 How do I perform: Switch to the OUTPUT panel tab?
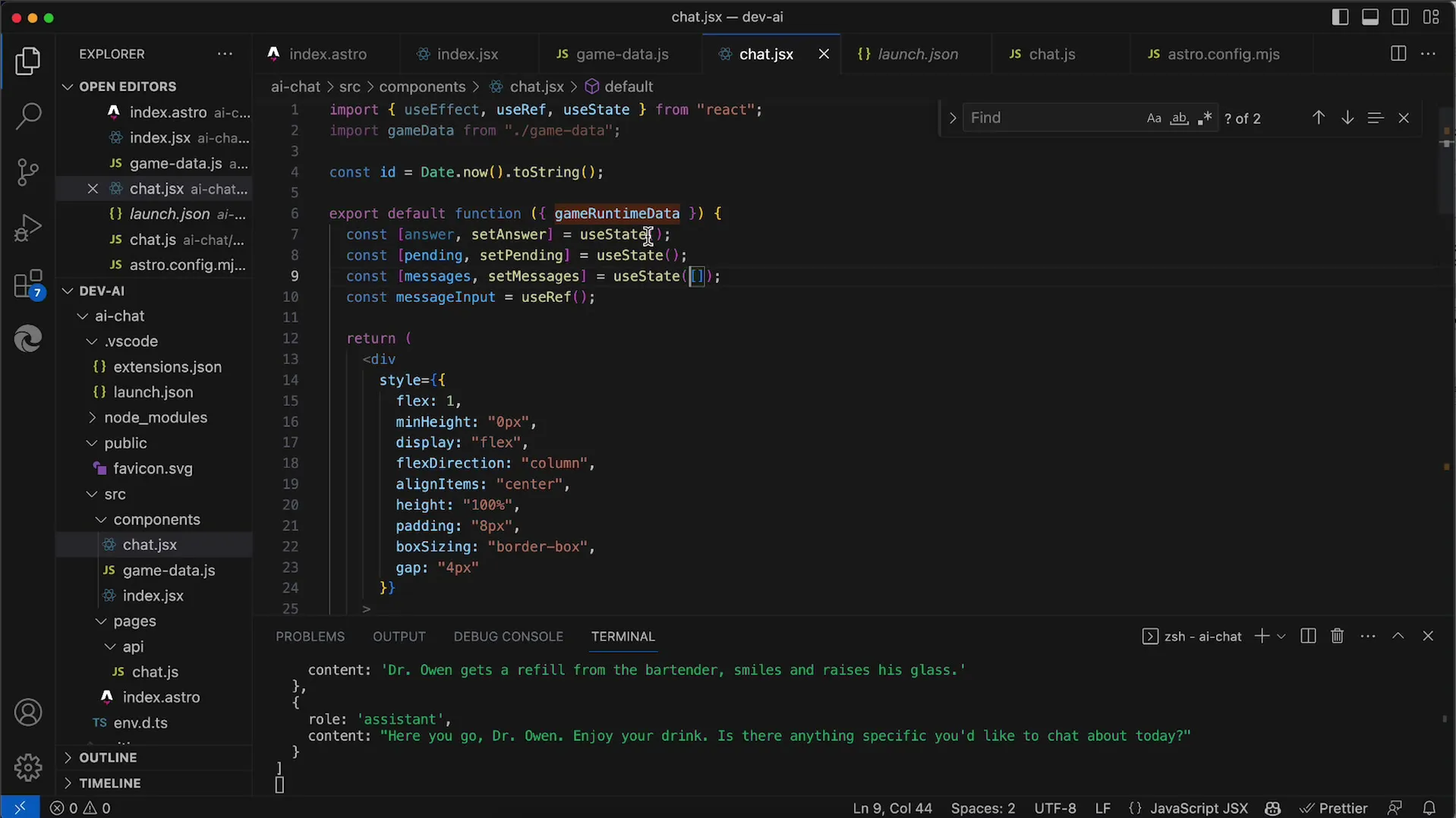pos(399,637)
